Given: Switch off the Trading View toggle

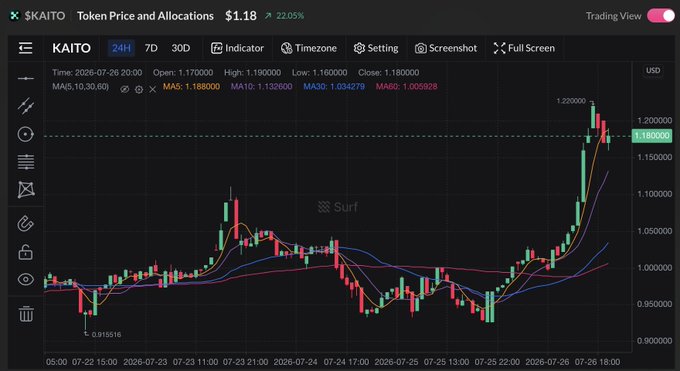Looking at the screenshot, I should pyautogui.click(x=660, y=16).
